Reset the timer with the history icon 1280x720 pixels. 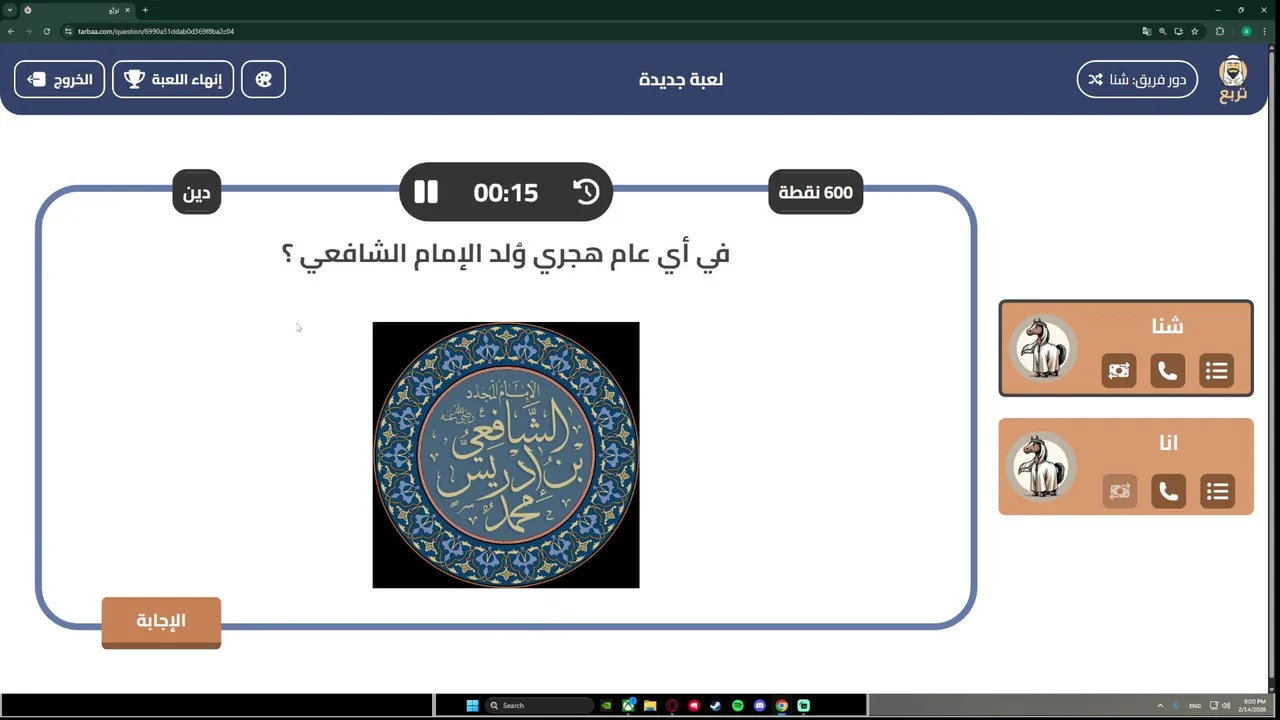[x=586, y=192]
